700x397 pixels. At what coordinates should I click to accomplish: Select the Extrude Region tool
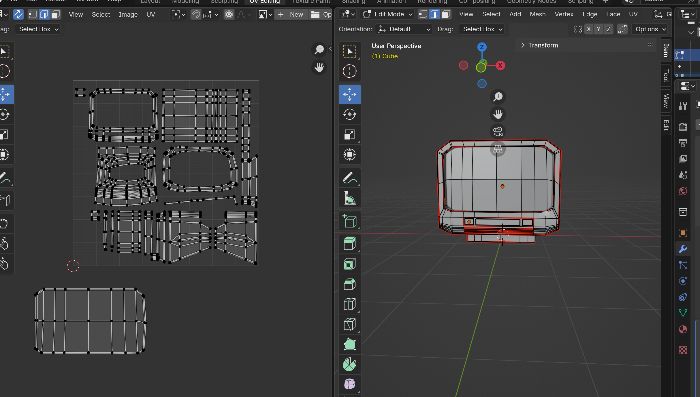[x=350, y=244]
